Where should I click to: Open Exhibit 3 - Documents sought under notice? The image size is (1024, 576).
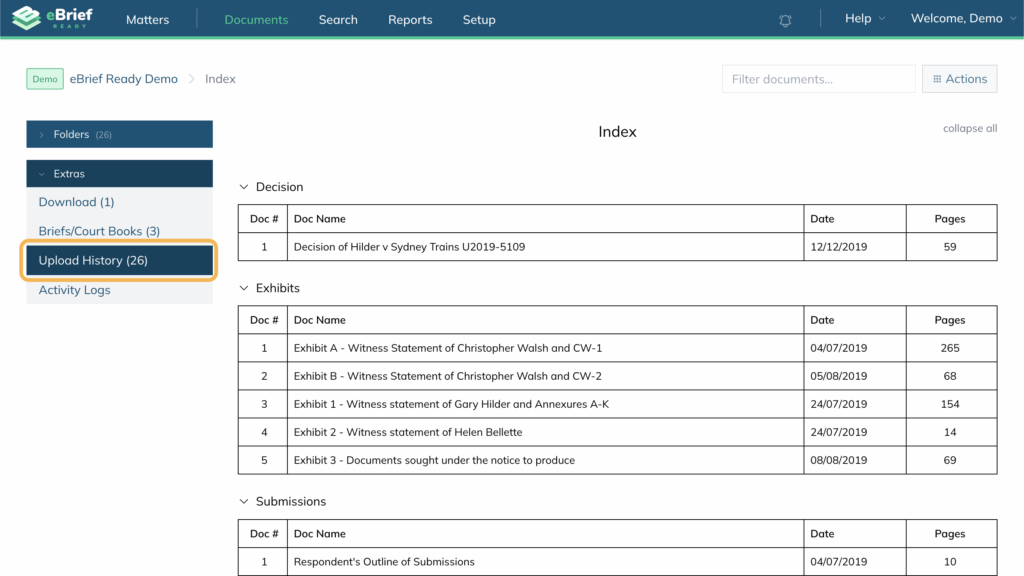point(434,460)
